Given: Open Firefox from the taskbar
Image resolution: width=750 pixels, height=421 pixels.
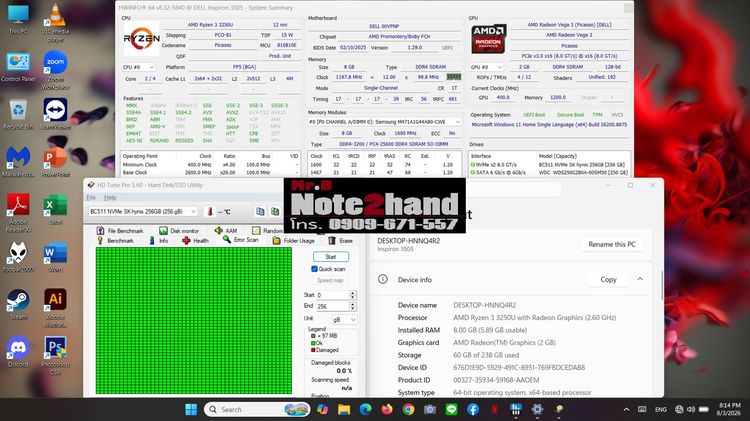Looking at the screenshot, I should pos(387,410).
